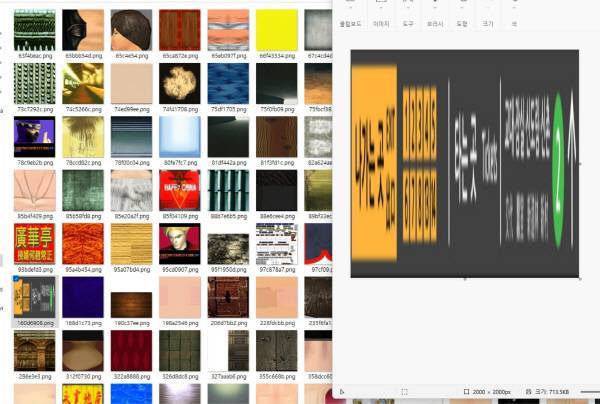This screenshot has height=404, width=600.
Task: Select the dark light-beam thumbnail 75f0fb09.png
Action: tap(277, 84)
